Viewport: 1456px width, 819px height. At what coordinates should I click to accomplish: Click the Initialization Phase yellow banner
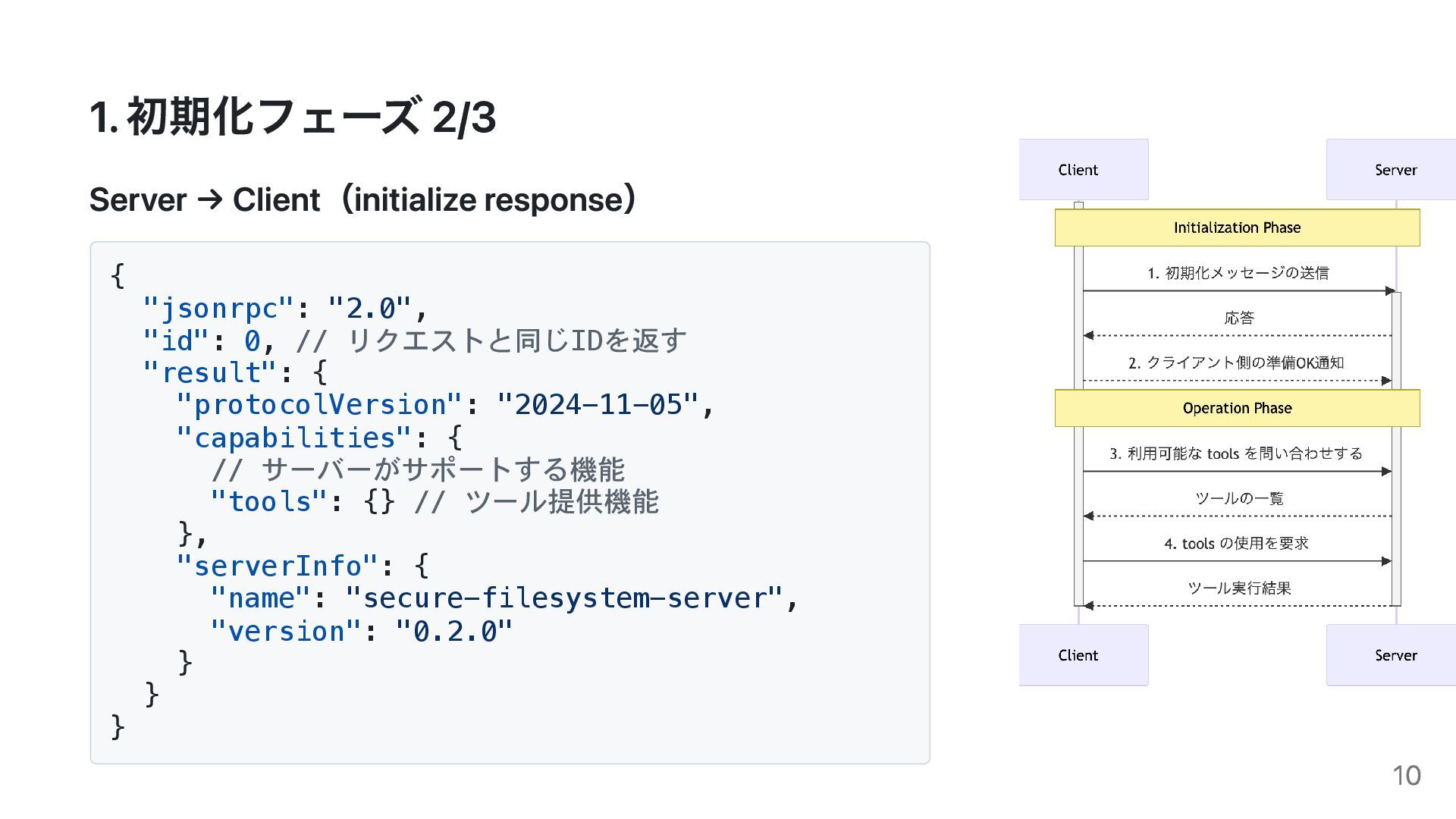coord(1237,227)
